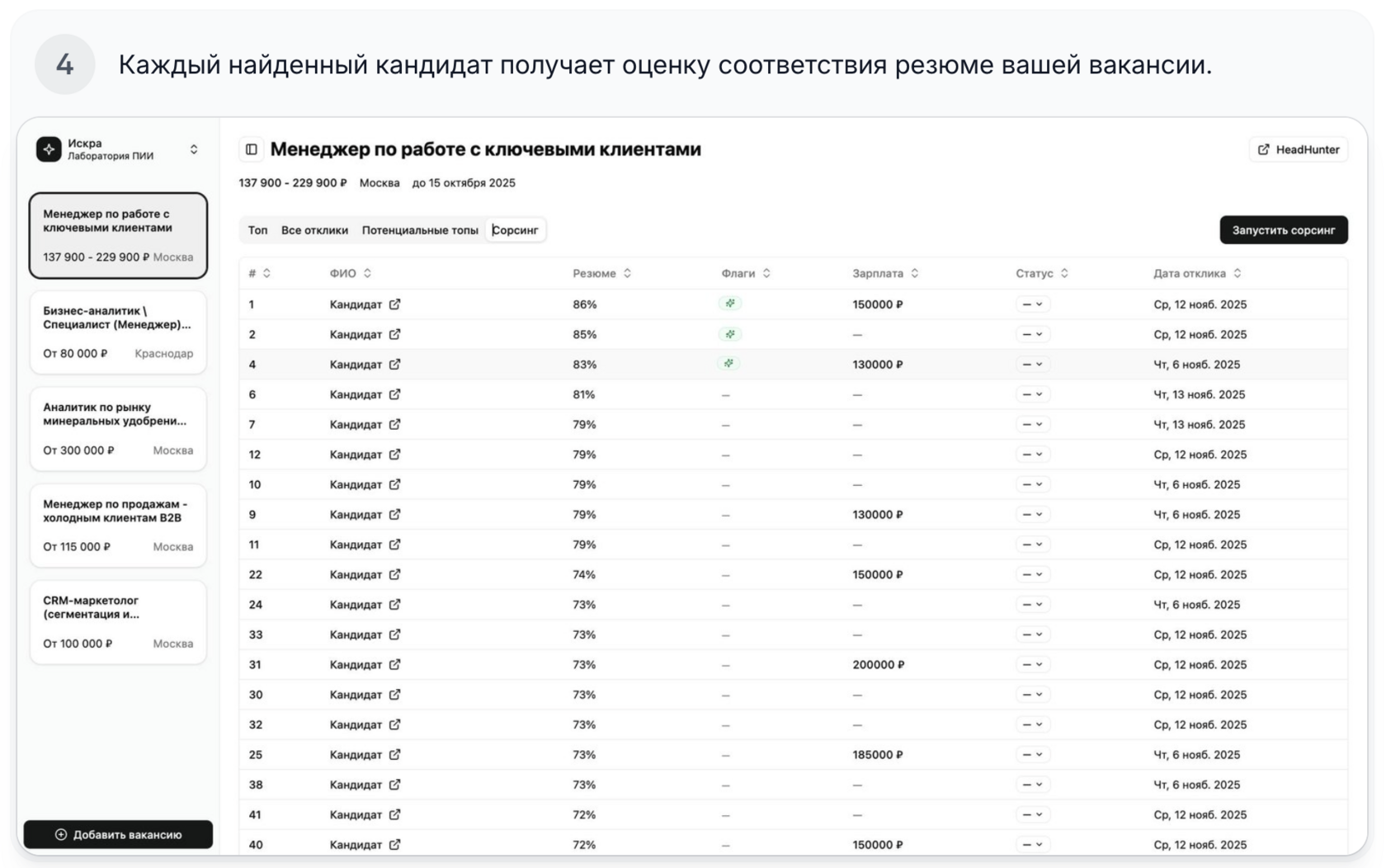
Task: Open external link for candidate 25
Action: coord(395,754)
